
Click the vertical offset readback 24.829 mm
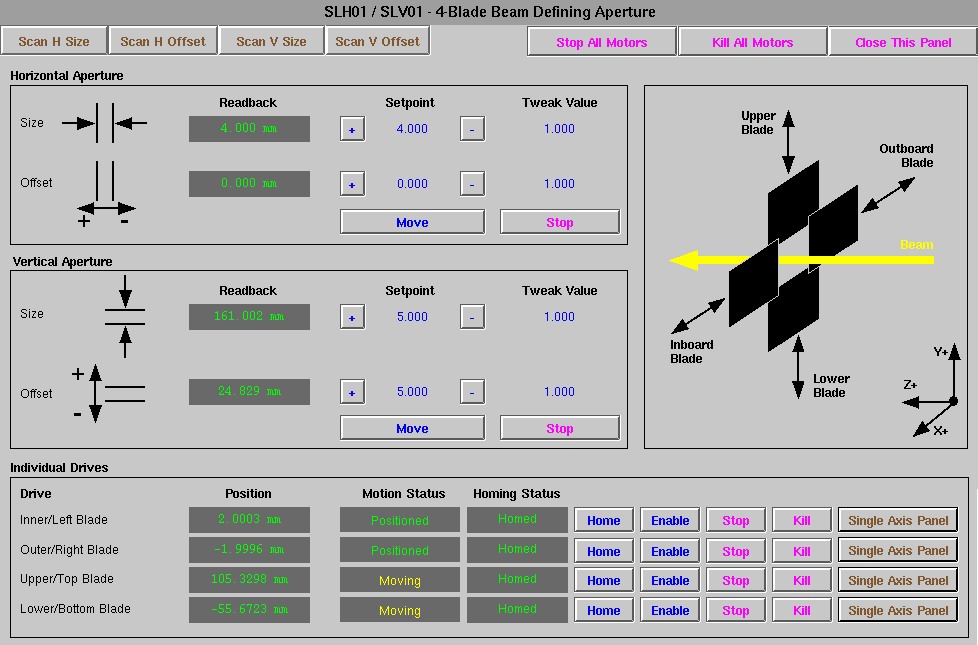249,392
